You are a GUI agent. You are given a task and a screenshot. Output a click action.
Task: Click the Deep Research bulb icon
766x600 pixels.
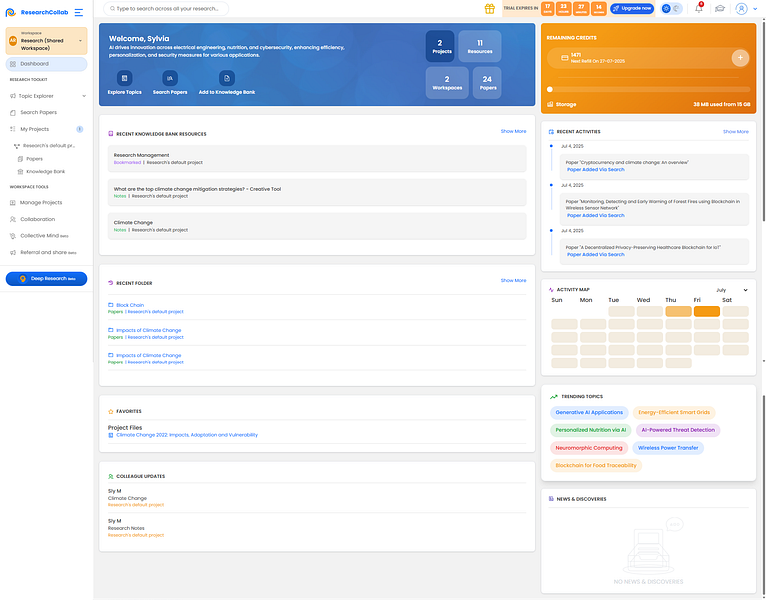[x=22, y=279]
